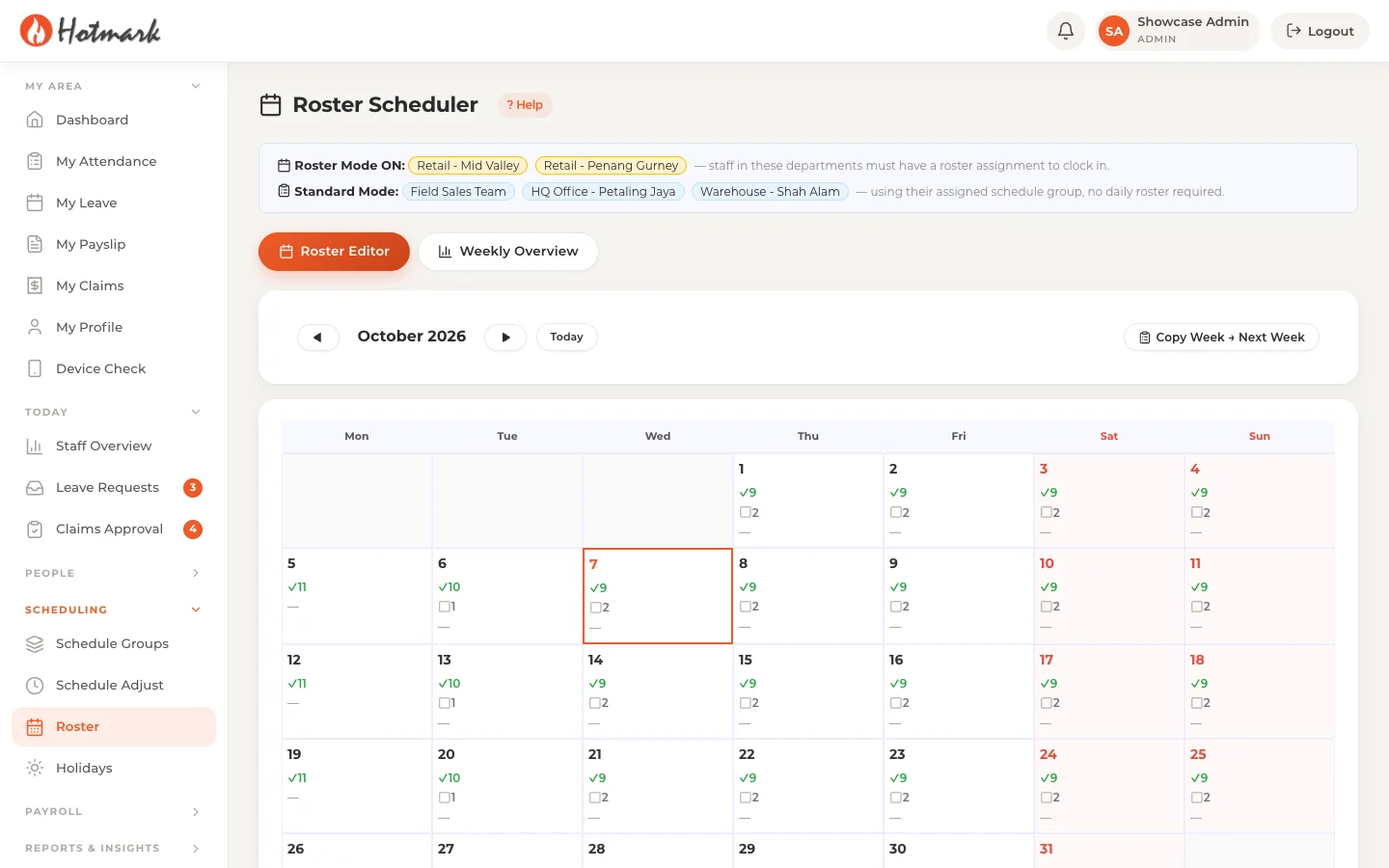Open the October 15 calendar day
This screenshot has height=868, width=1389.
tap(808, 692)
